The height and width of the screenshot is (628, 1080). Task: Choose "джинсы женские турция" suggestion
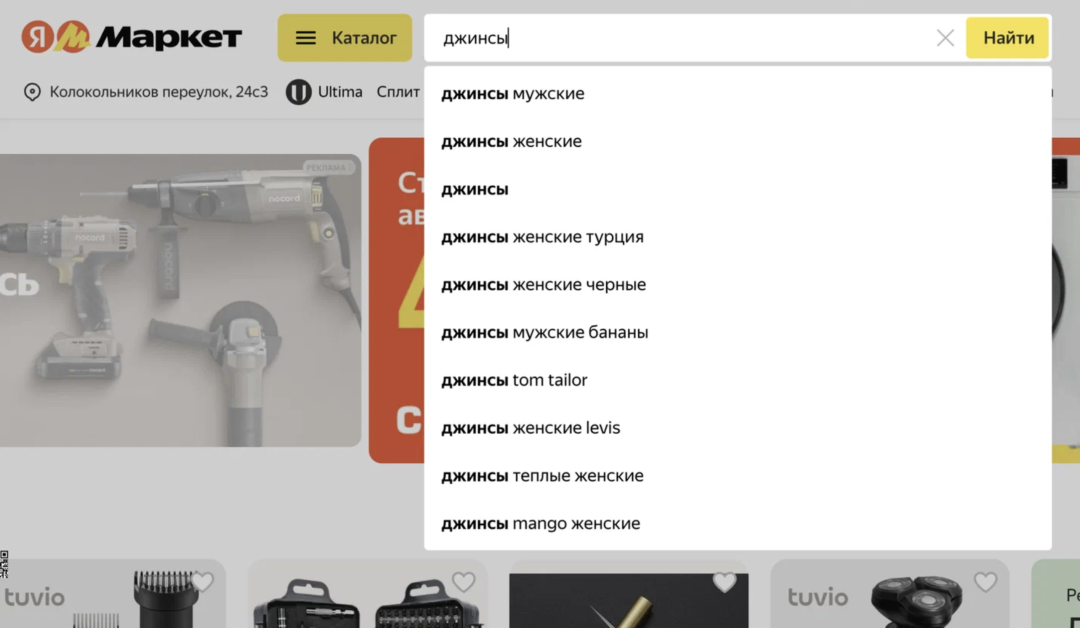(542, 237)
